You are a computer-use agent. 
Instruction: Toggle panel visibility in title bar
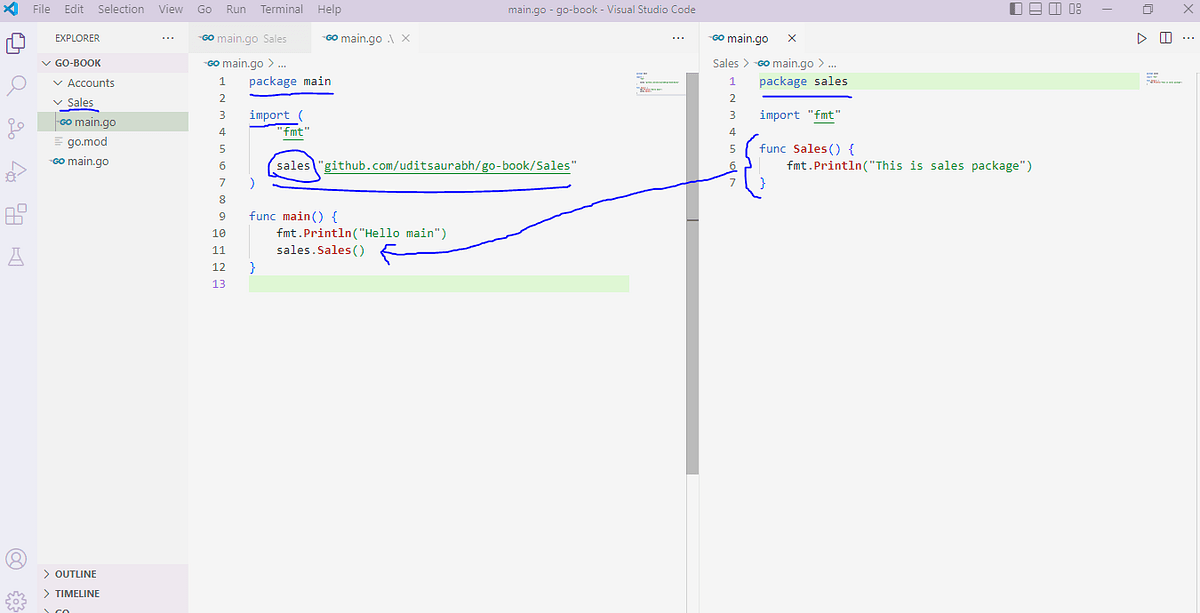pyautogui.click(x=1033, y=9)
